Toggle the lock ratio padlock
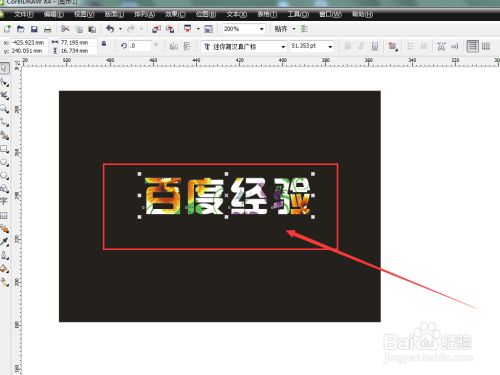 104,44
